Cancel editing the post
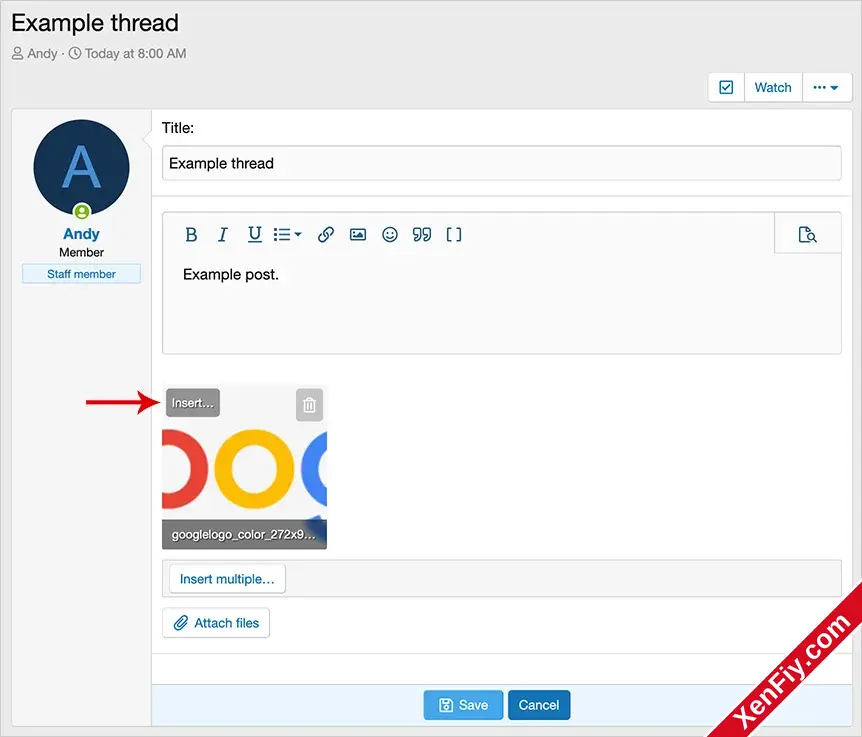The height and width of the screenshot is (737, 862). 539,705
